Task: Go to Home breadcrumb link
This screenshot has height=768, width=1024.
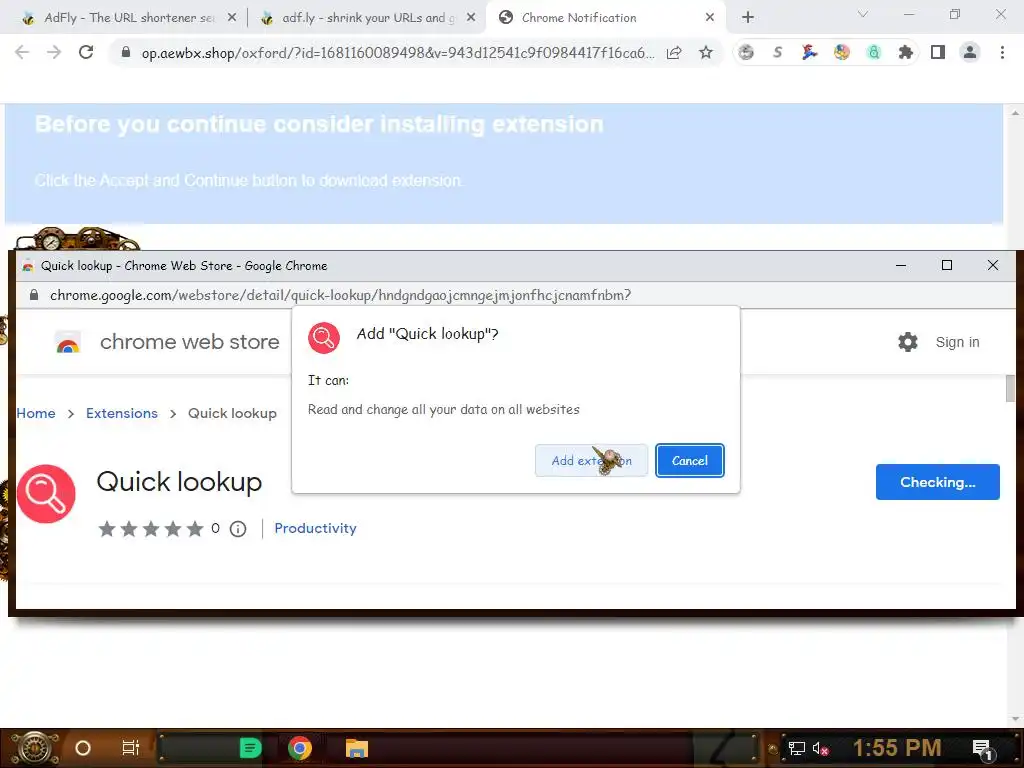Action: pyautogui.click(x=36, y=413)
